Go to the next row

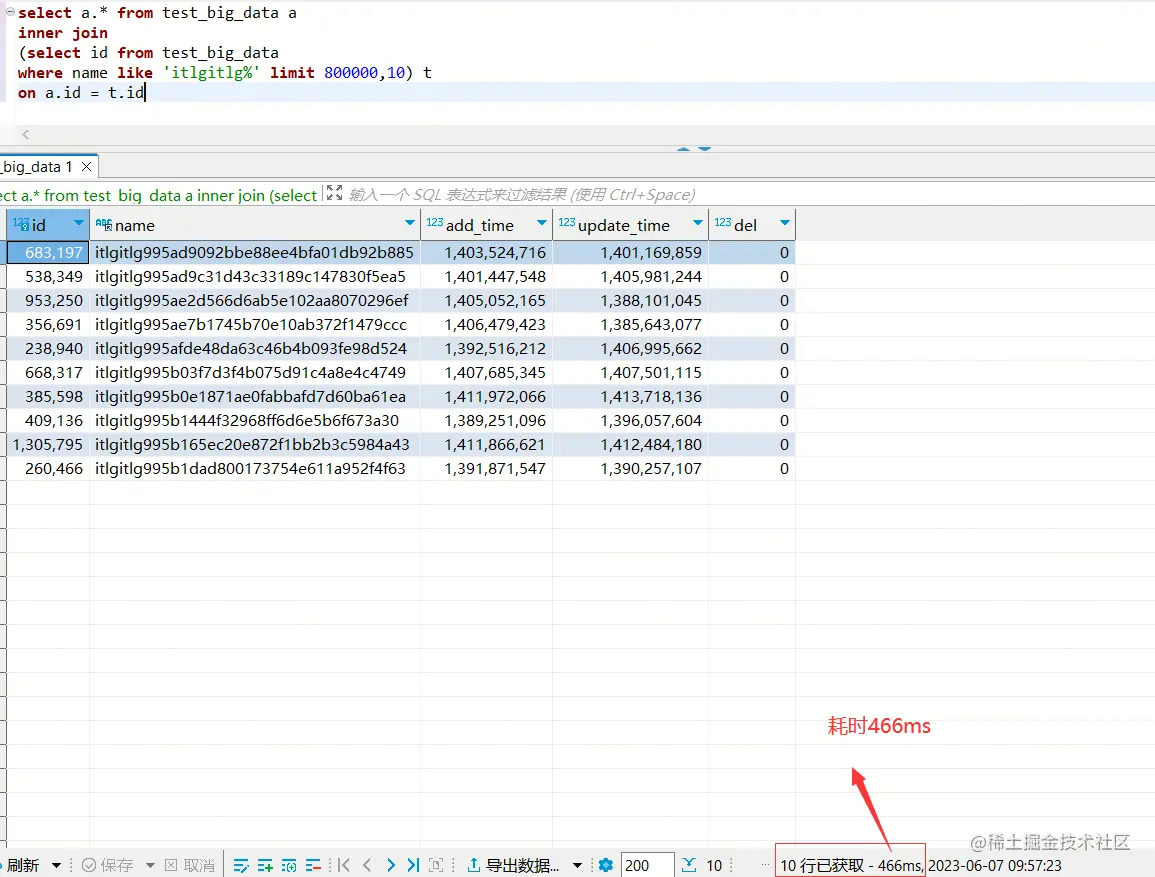390,865
